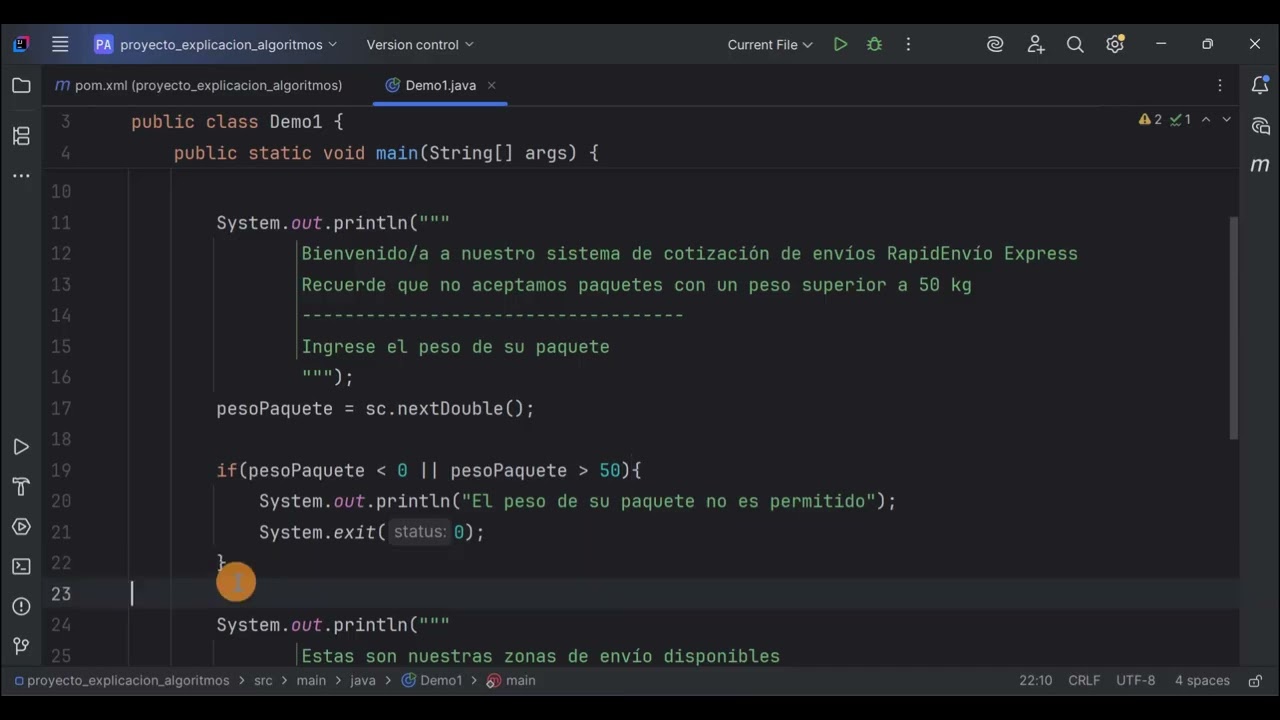Open the Run tool window
1280x720 pixels.
[21, 447]
